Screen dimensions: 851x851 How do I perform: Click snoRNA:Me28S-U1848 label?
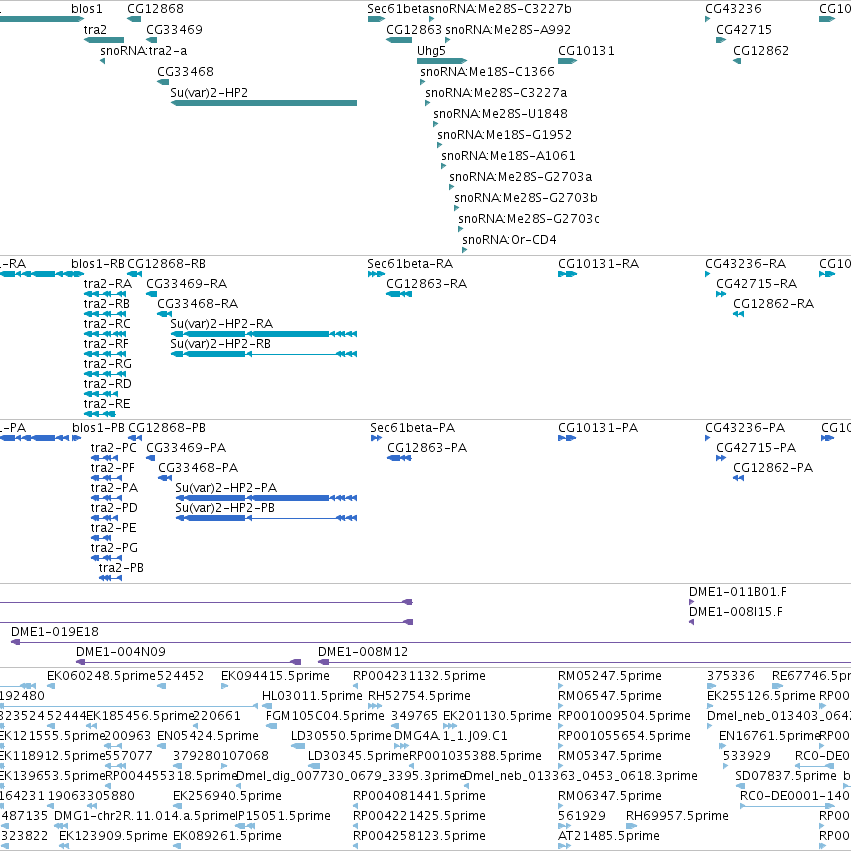click(x=500, y=114)
